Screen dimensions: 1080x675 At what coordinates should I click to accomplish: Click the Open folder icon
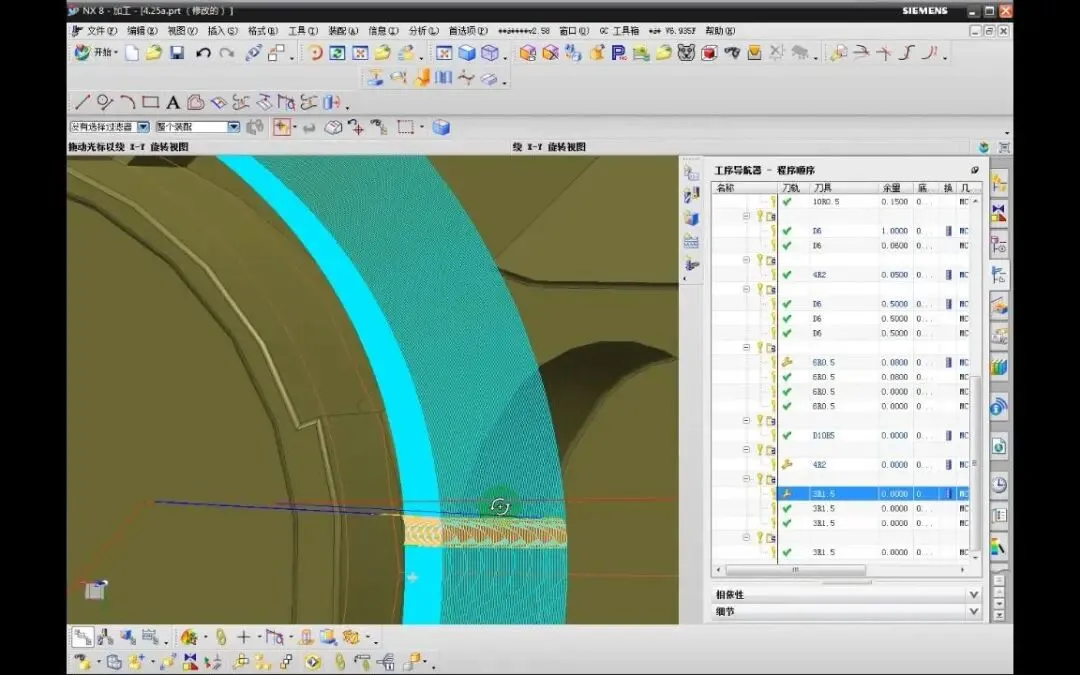click(153, 53)
